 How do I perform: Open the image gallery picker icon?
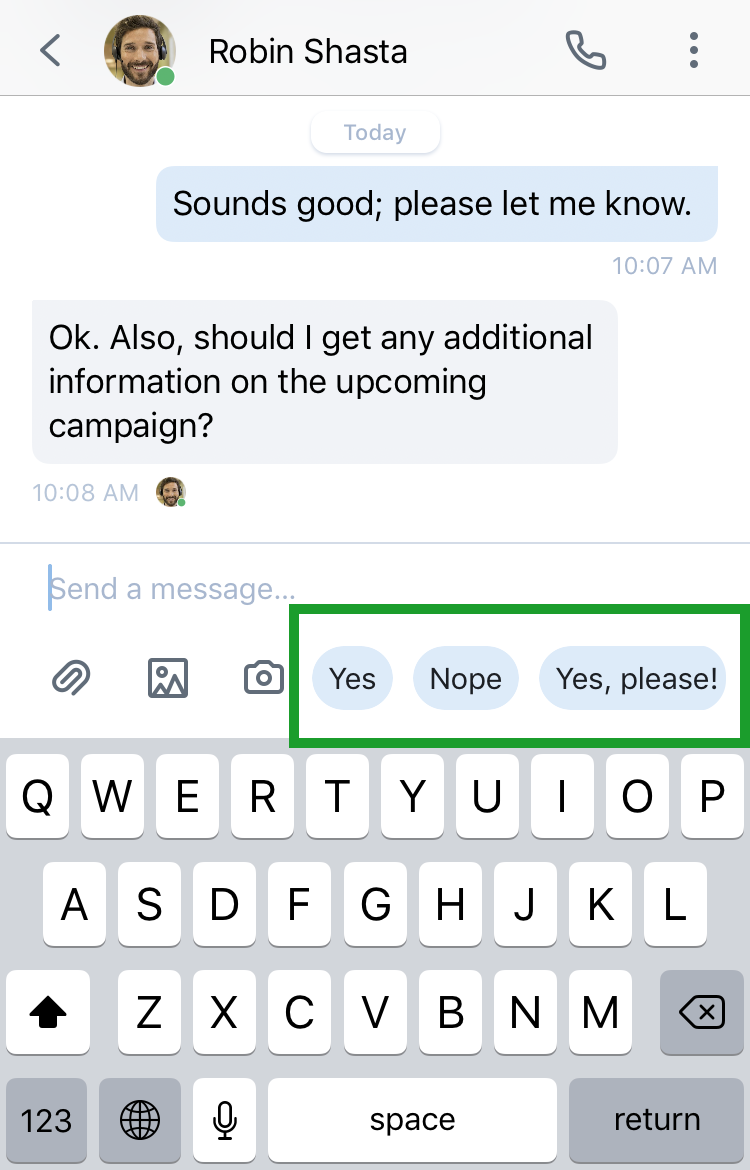pos(168,678)
